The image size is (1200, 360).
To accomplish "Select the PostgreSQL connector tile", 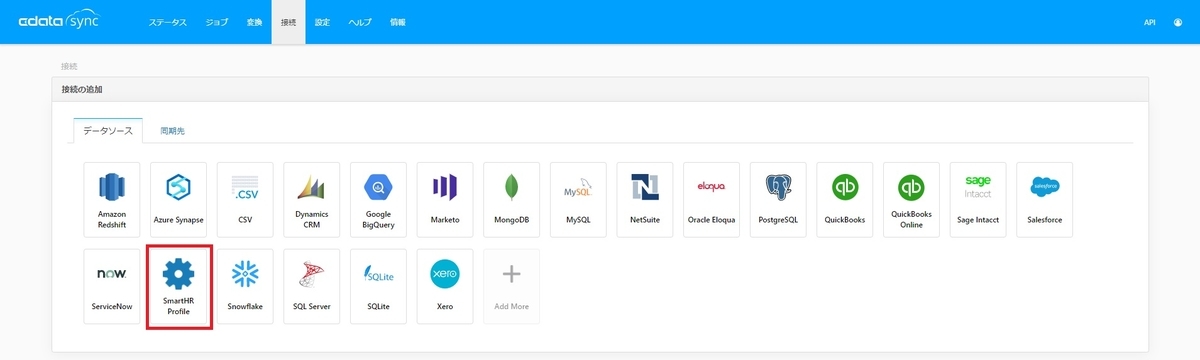I will (x=778, y=199).
